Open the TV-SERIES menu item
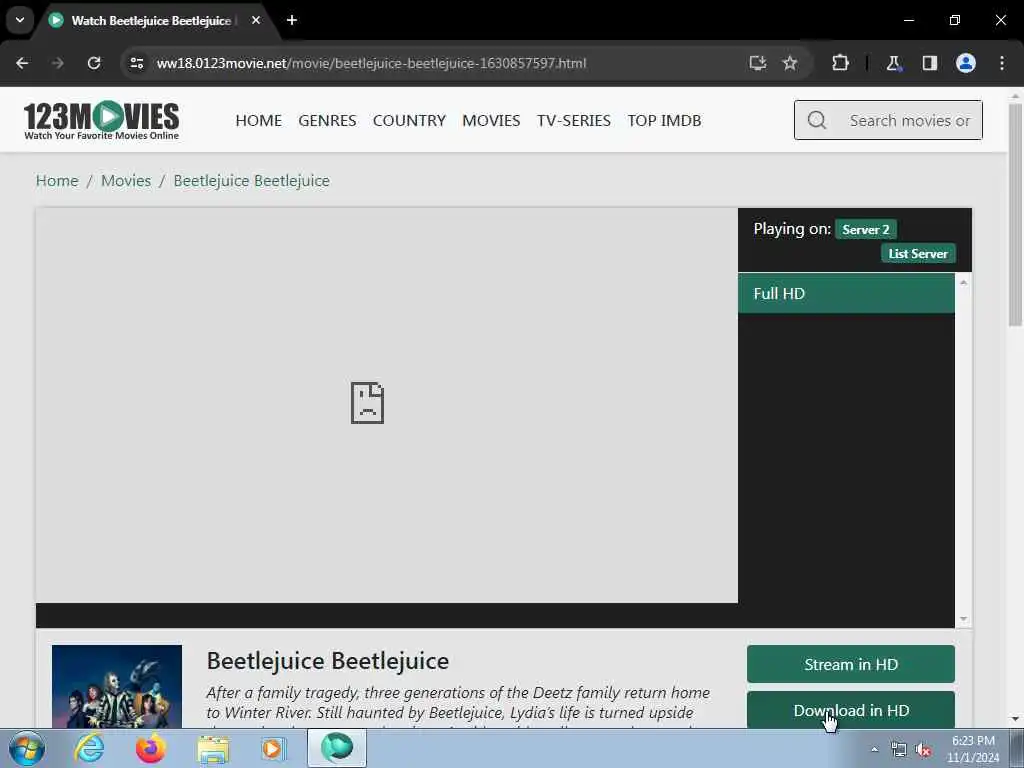This screenshot has width=1024, height=768. pyautogui.click(x=574, y=120)
